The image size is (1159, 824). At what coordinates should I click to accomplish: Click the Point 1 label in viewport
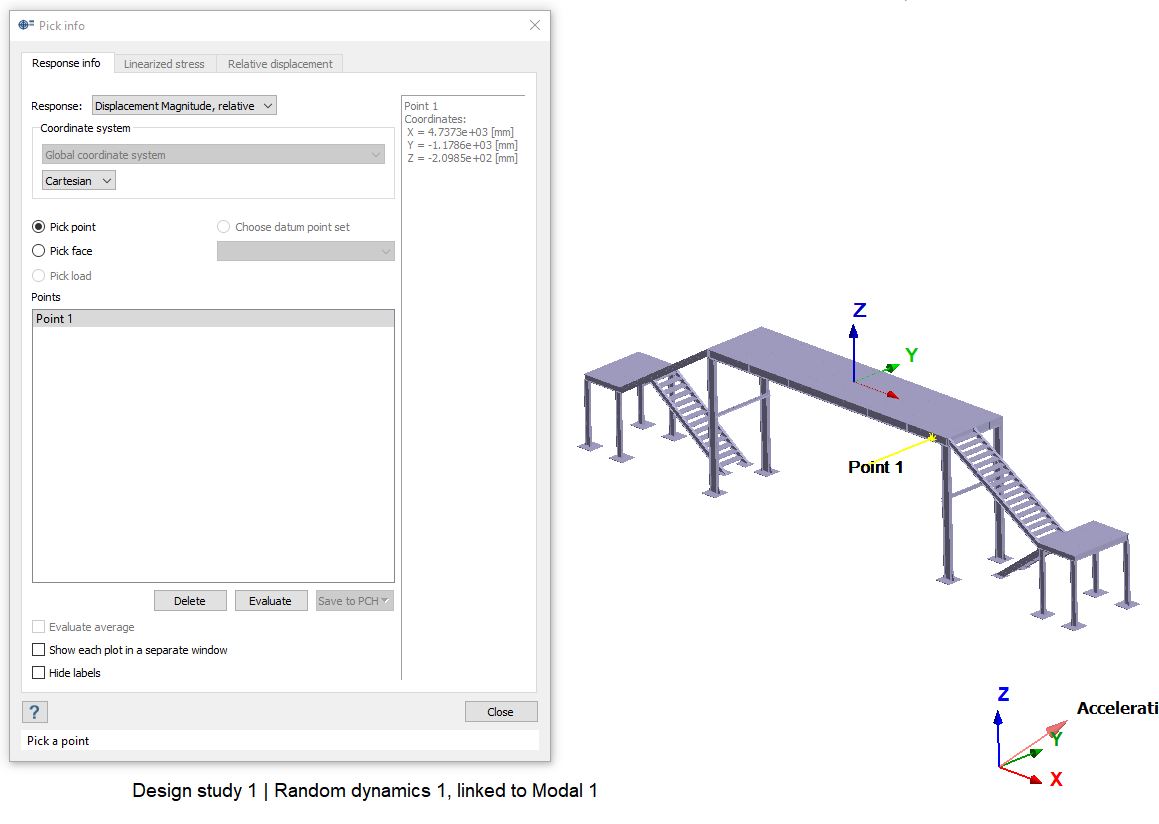(875, 467)
